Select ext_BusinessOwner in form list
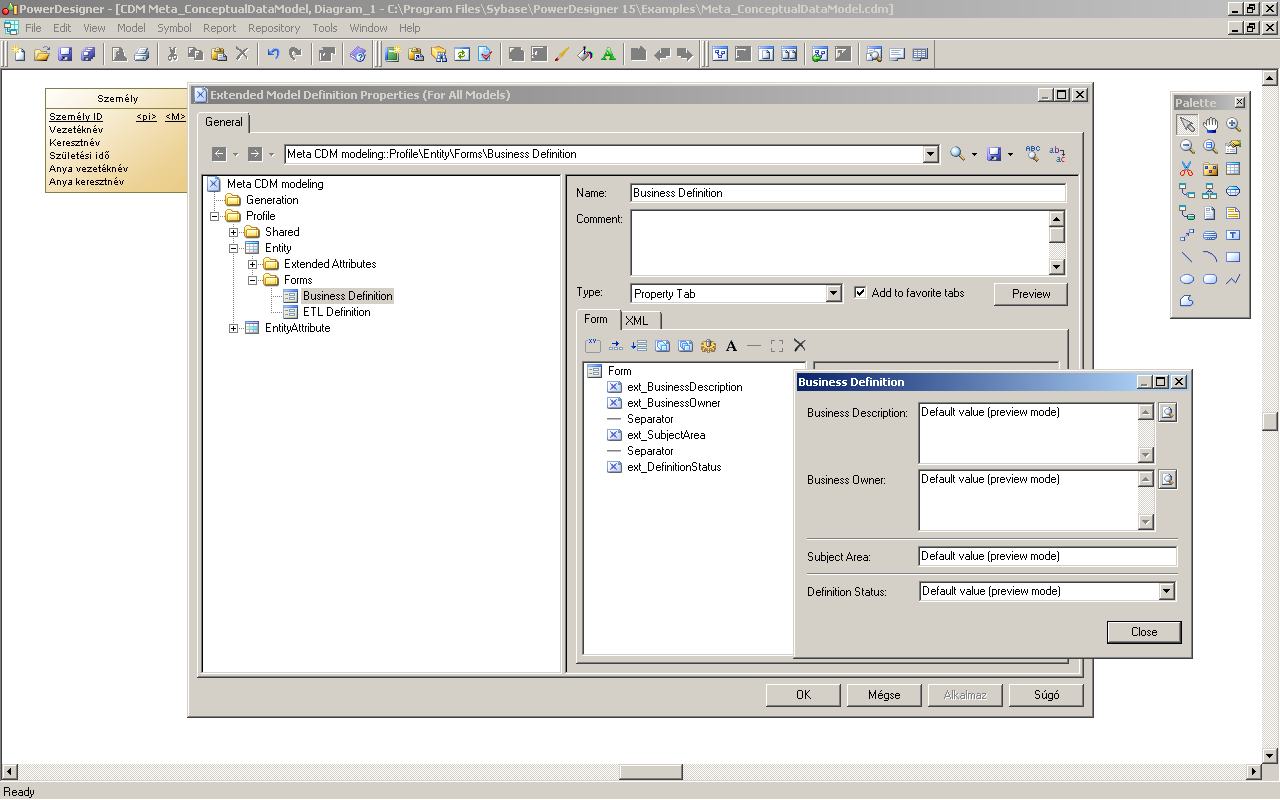 tap(673, 403)
